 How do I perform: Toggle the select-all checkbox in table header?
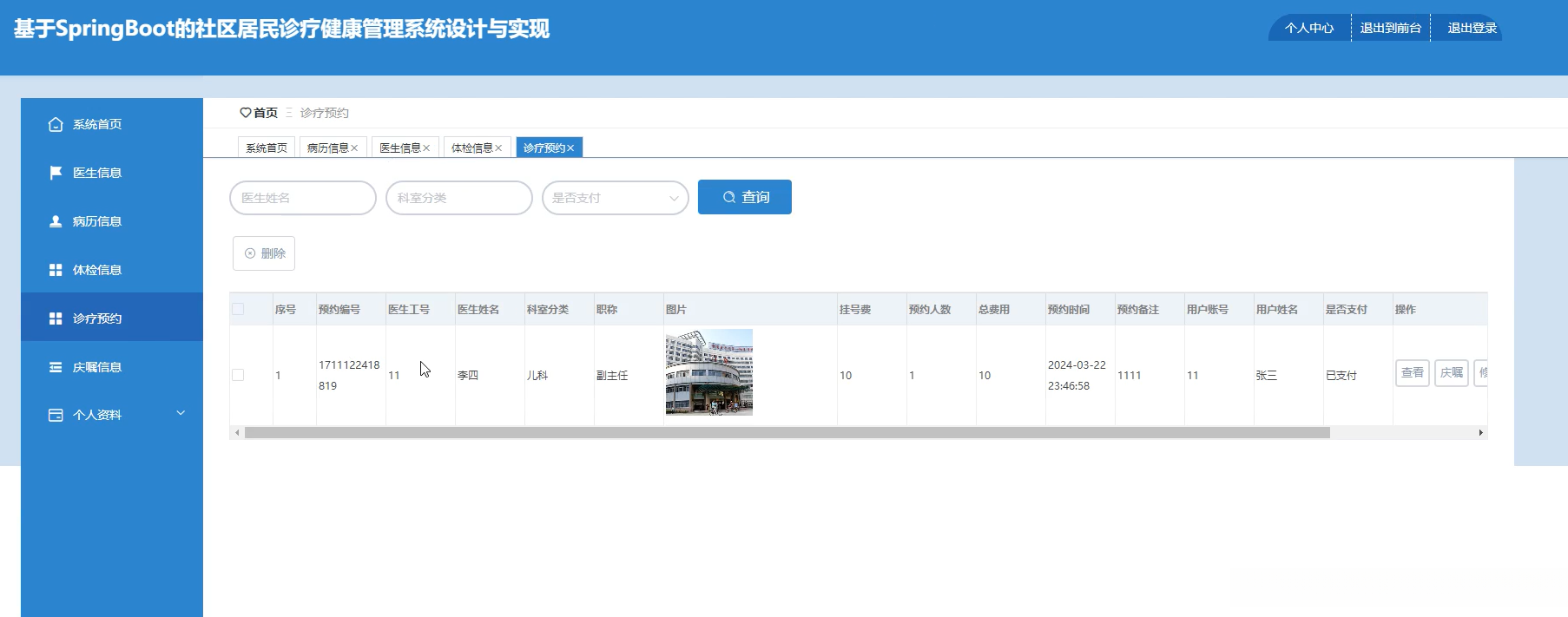click(x=238, y=309)
